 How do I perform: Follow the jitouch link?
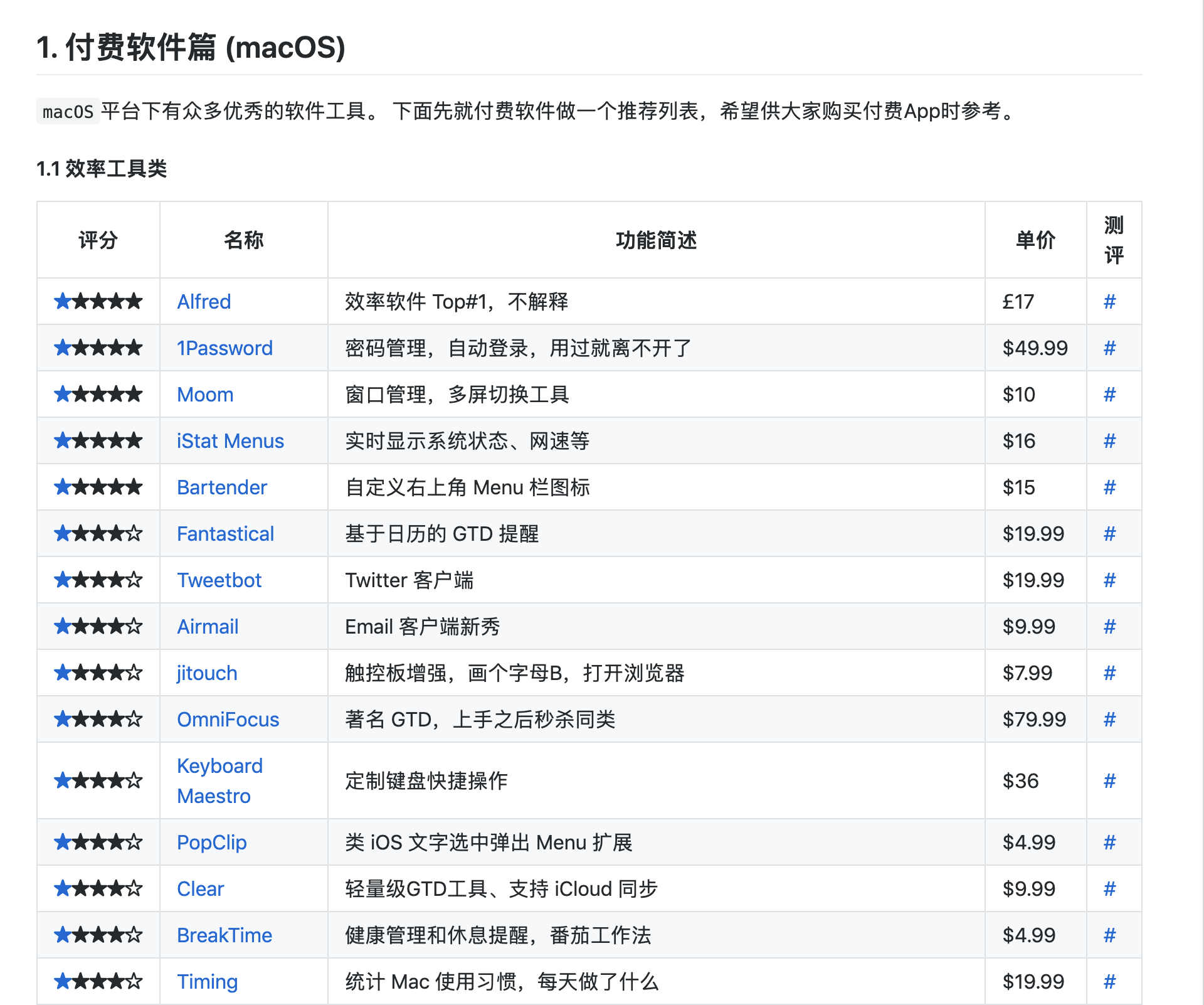(207, 673)
